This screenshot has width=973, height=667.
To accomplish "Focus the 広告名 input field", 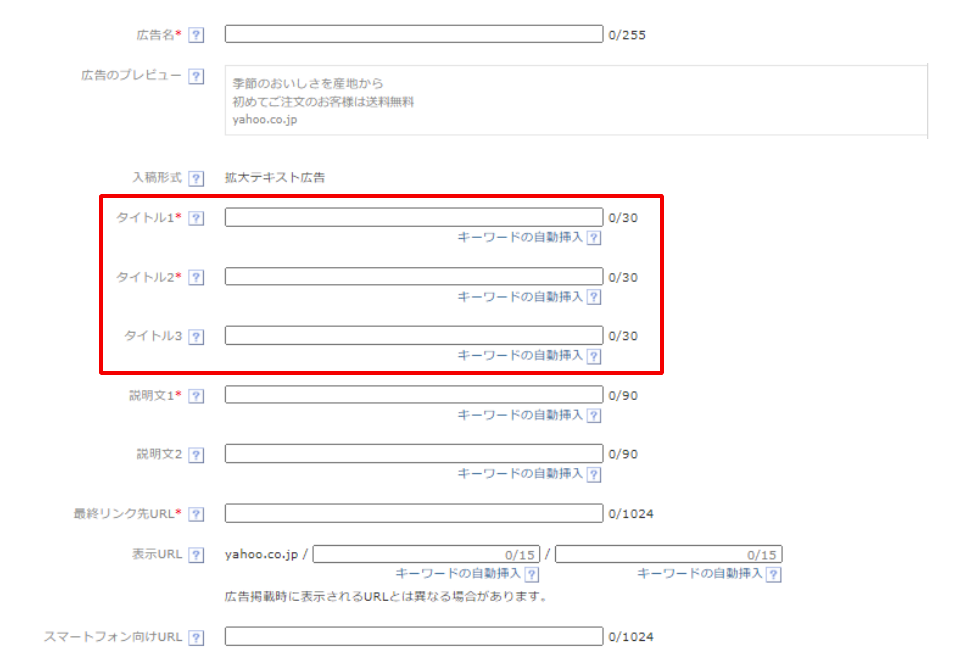I will point(414,34).
